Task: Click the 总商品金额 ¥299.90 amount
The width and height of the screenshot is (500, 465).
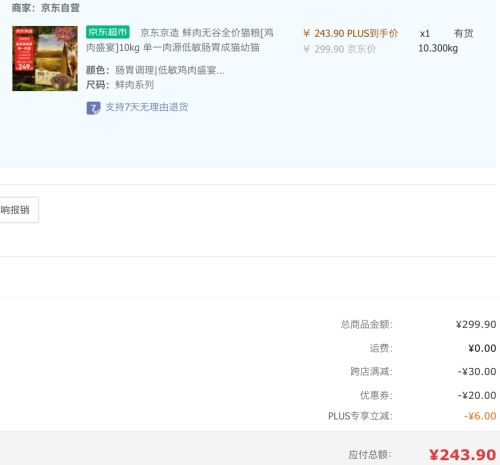Action: (x=476, y=324)
